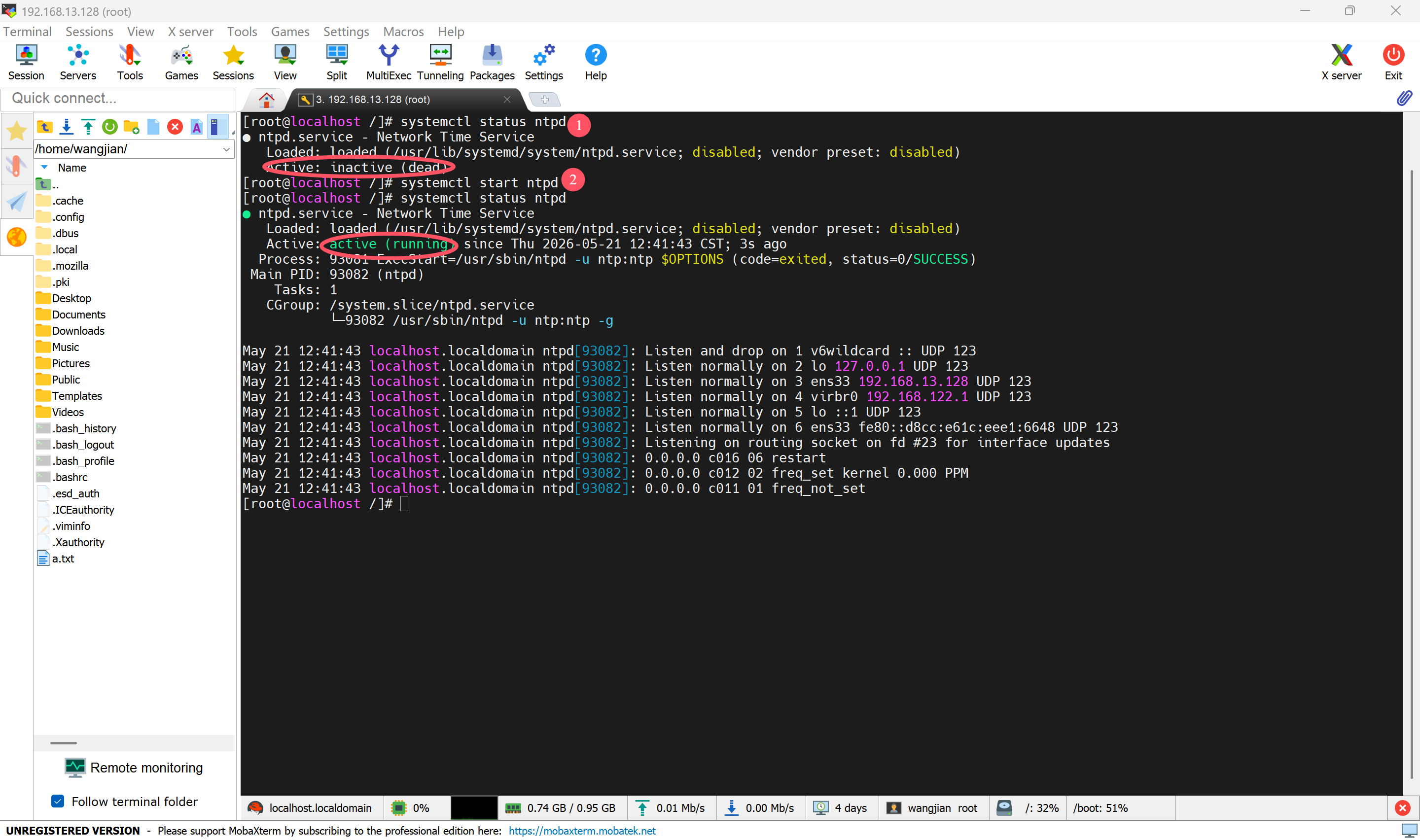1420x840 pixels.
Task: Select the Desktop folder
Action: coord(71,298)
